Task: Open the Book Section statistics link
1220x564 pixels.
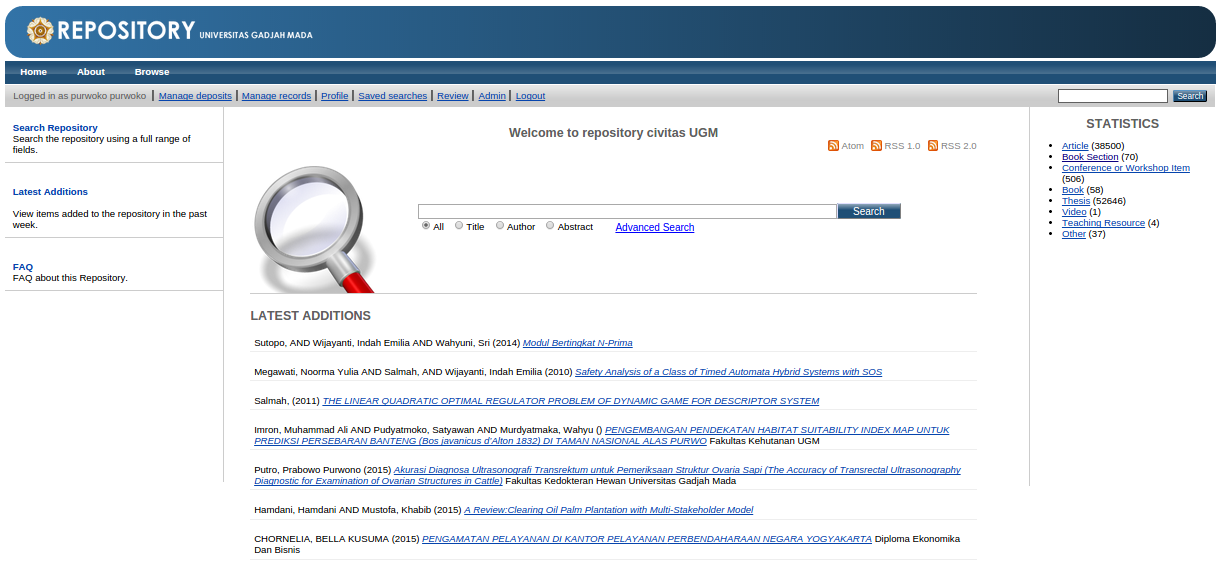Action: pyautogui.click(x=1090, y=157)
